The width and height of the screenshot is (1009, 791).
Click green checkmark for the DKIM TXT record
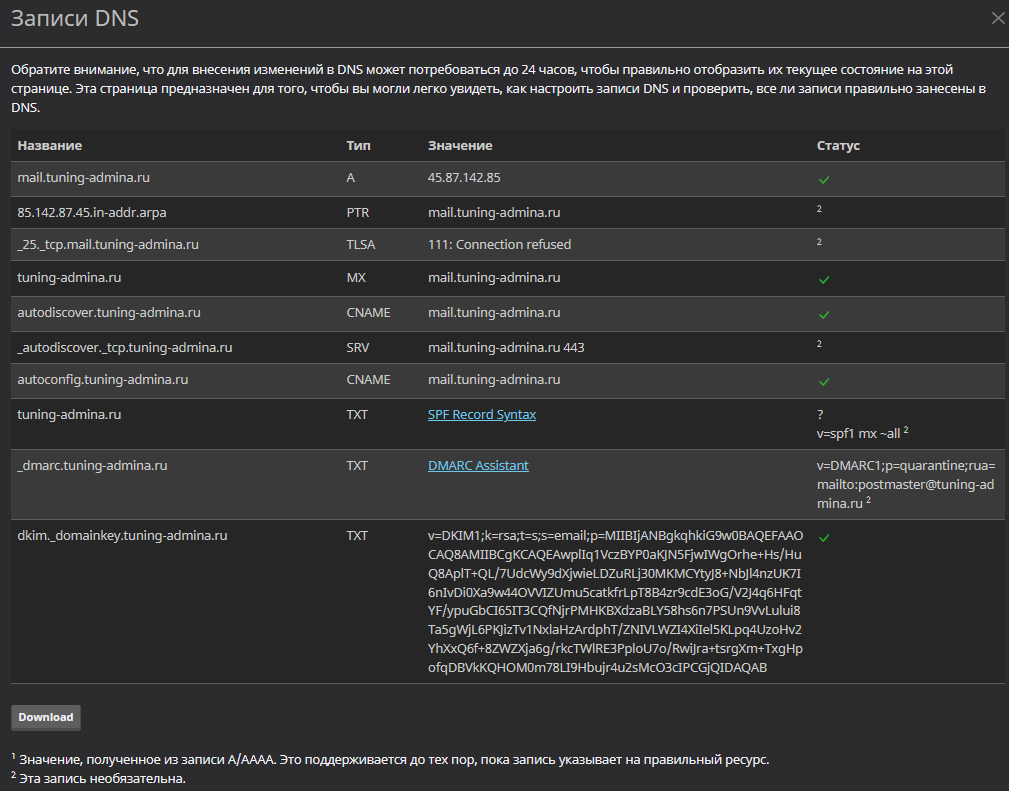point(824,537)
